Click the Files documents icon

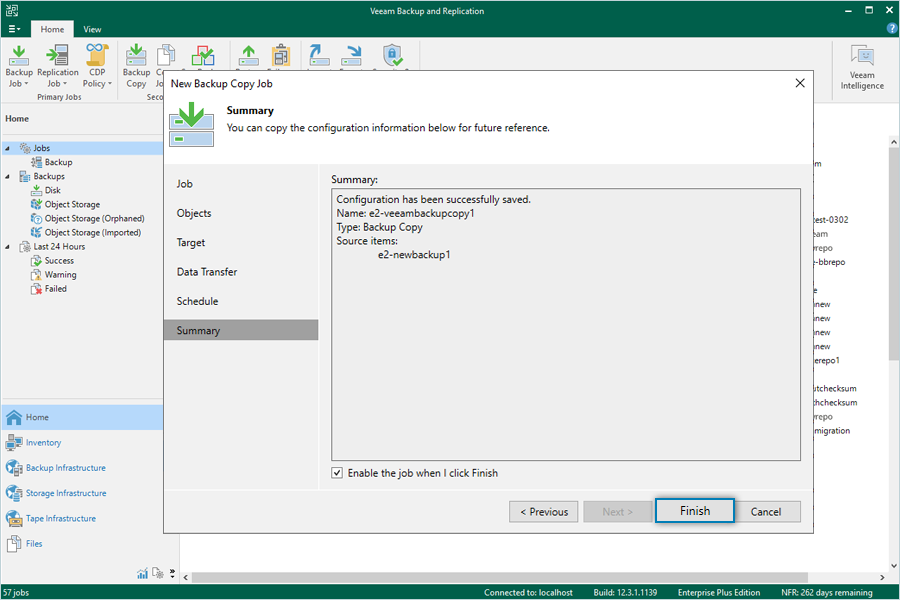14,544
